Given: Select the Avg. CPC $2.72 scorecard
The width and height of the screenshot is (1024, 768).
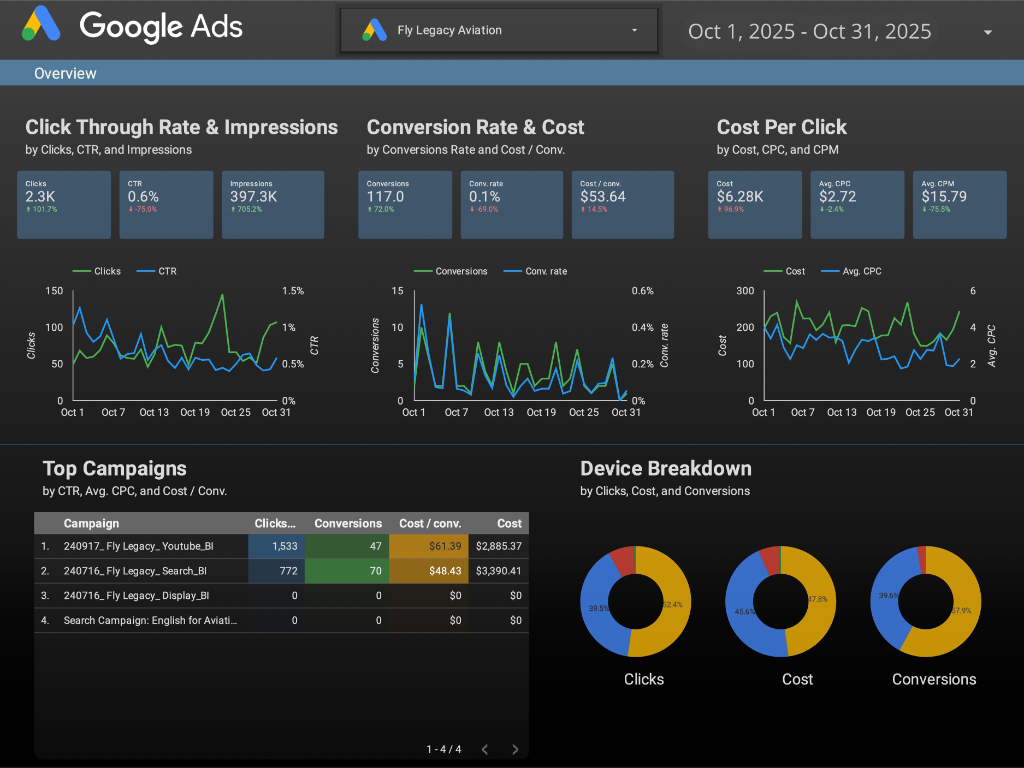Looking at the screenshot, I should tap(857, 204).
